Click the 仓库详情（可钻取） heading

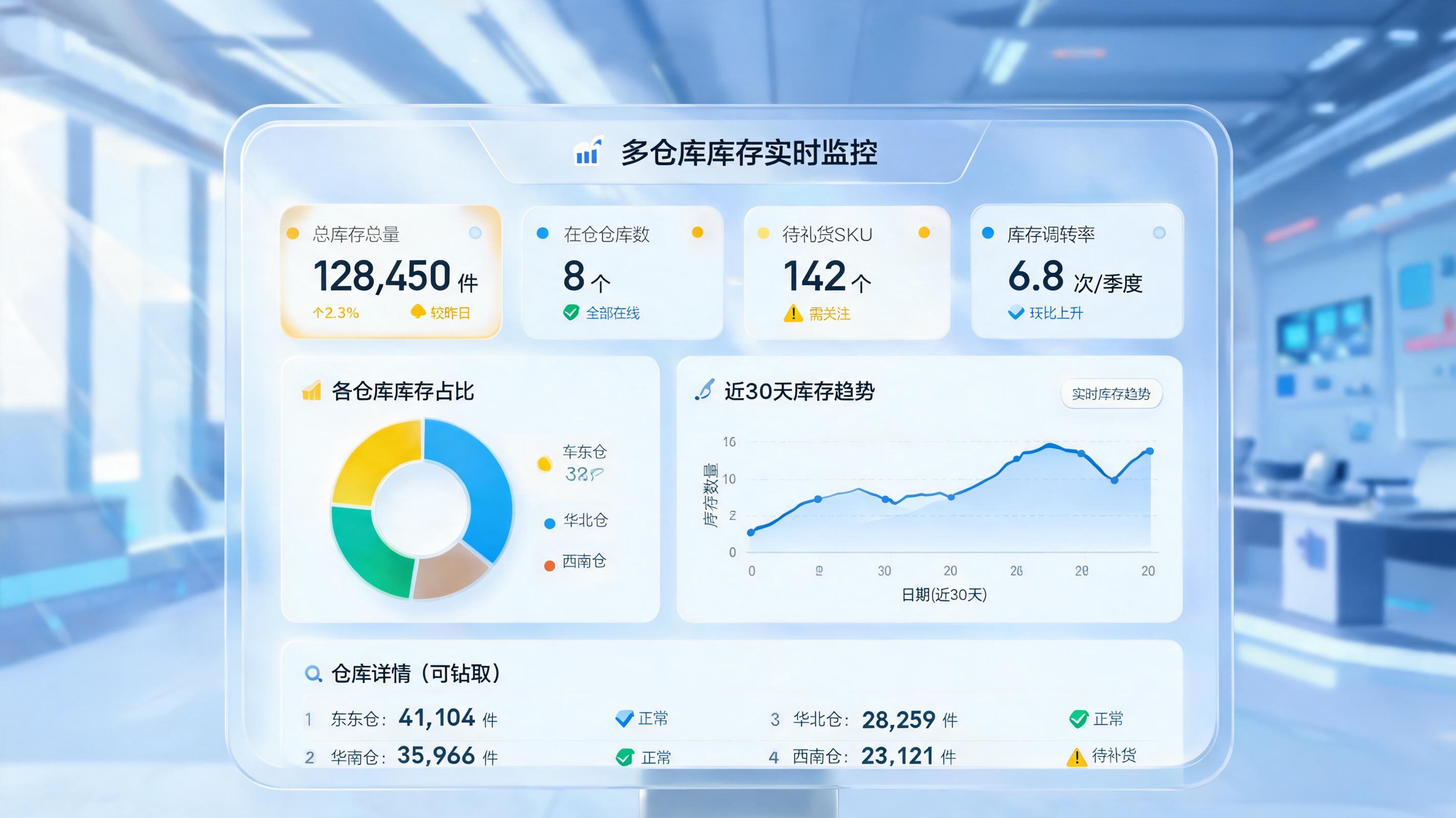pos(416,673)
